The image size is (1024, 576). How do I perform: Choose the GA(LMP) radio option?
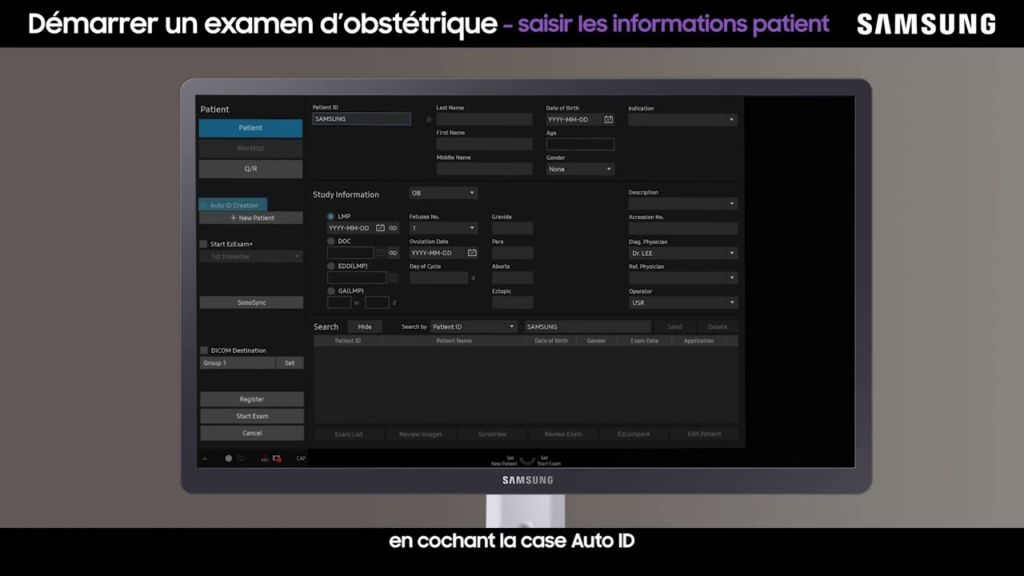pos(330,291)
